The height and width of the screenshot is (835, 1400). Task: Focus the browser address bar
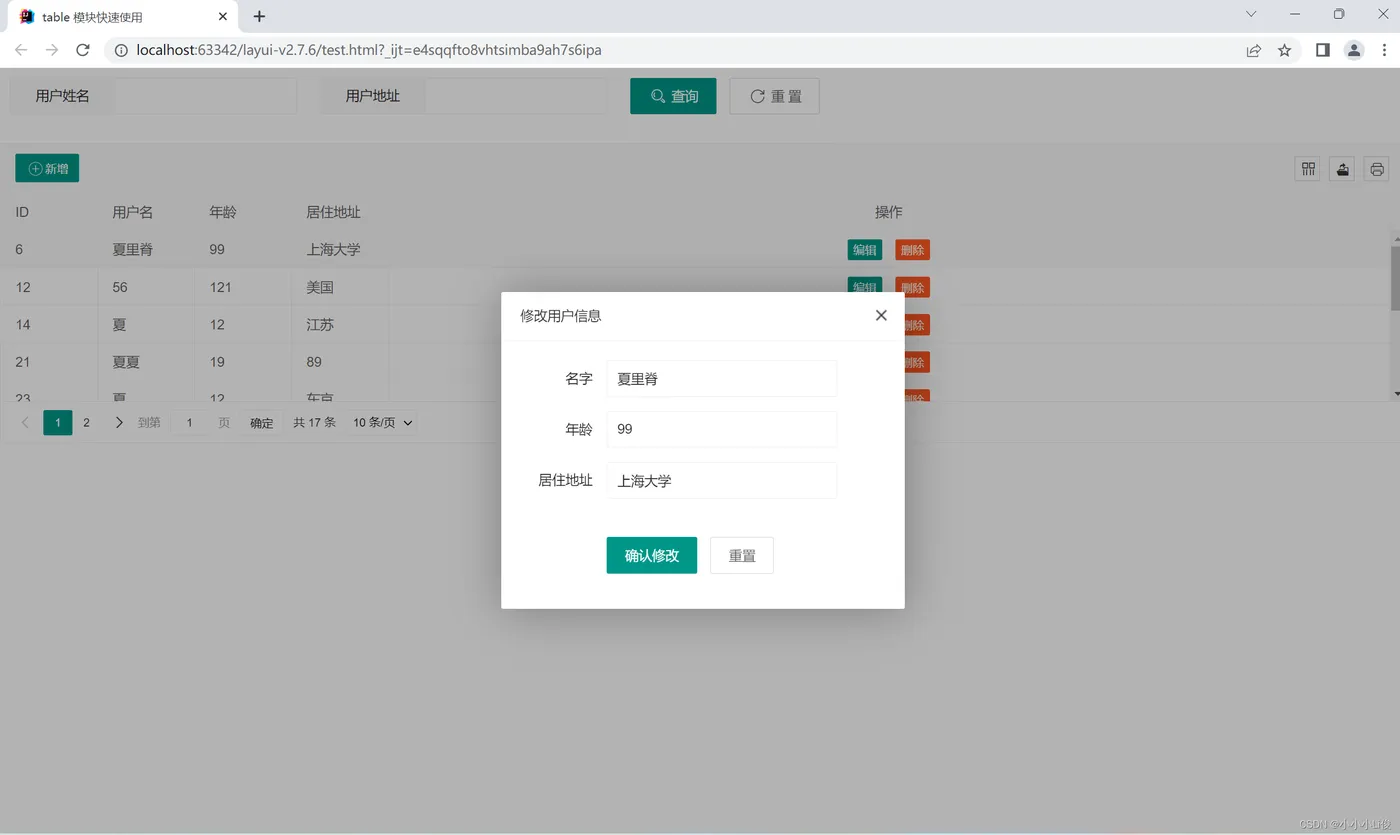tap(680, 50)
